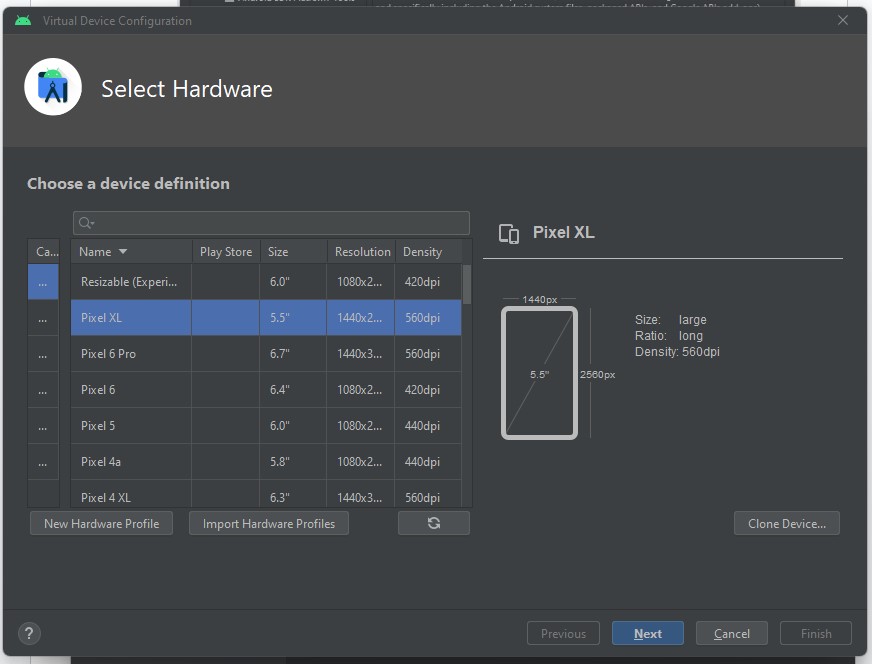Screen dimensions: 872x664
Task: Click the device list vertical scrollbar
Action: pos(467,285)
